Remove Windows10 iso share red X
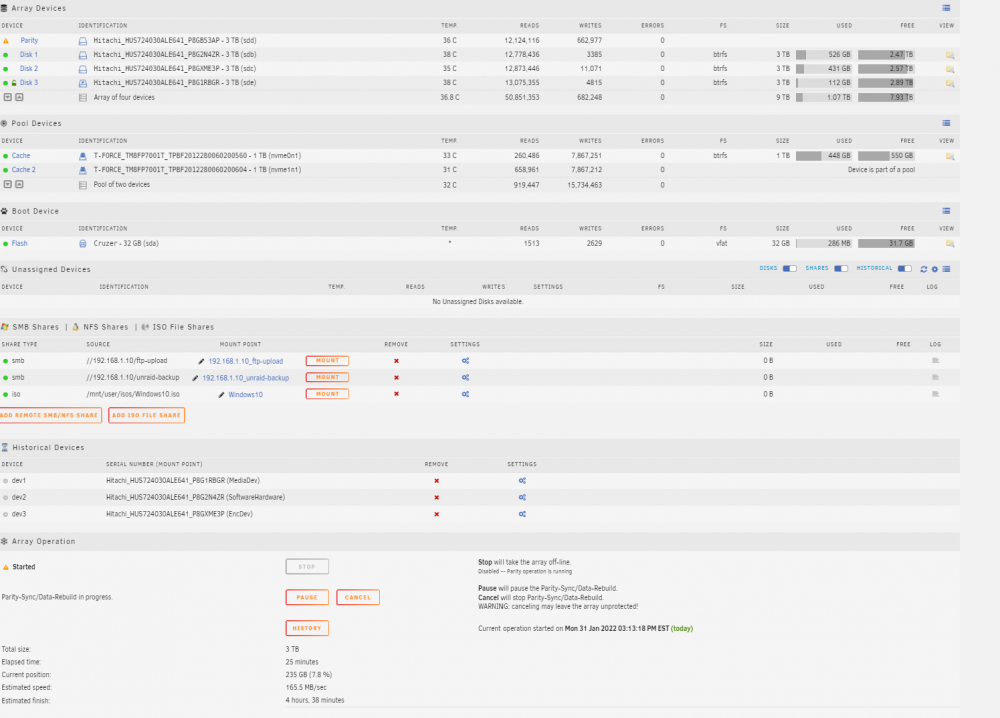This screenshot has width=1000, height=718. coord(396,394)
